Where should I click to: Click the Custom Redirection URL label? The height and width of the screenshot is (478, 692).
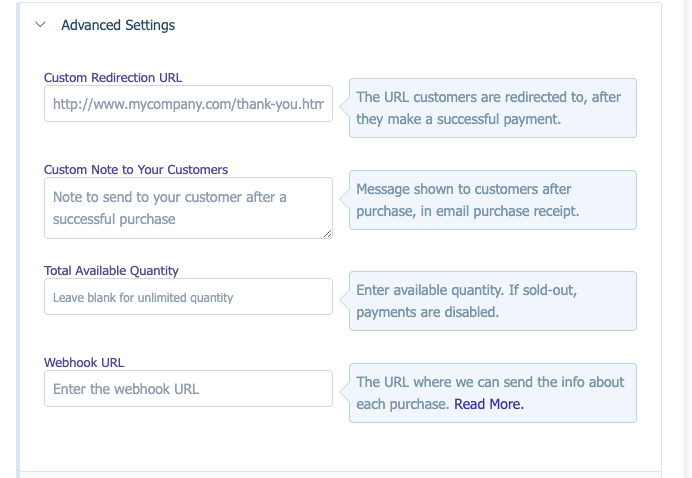113,77
